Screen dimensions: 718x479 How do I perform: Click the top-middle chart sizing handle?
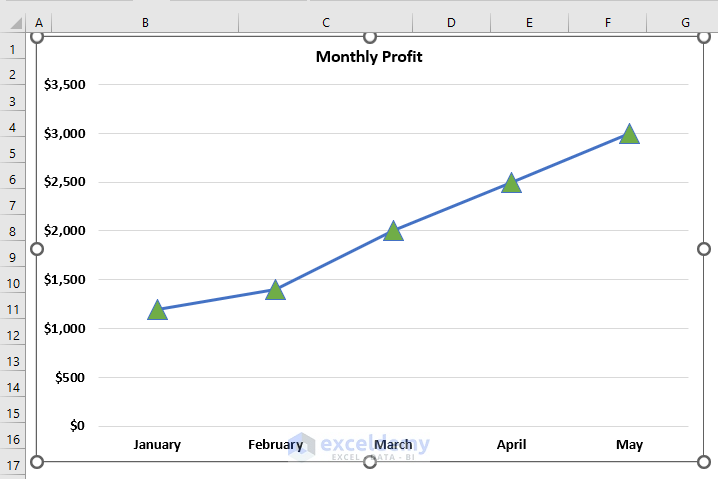(370, 37)
